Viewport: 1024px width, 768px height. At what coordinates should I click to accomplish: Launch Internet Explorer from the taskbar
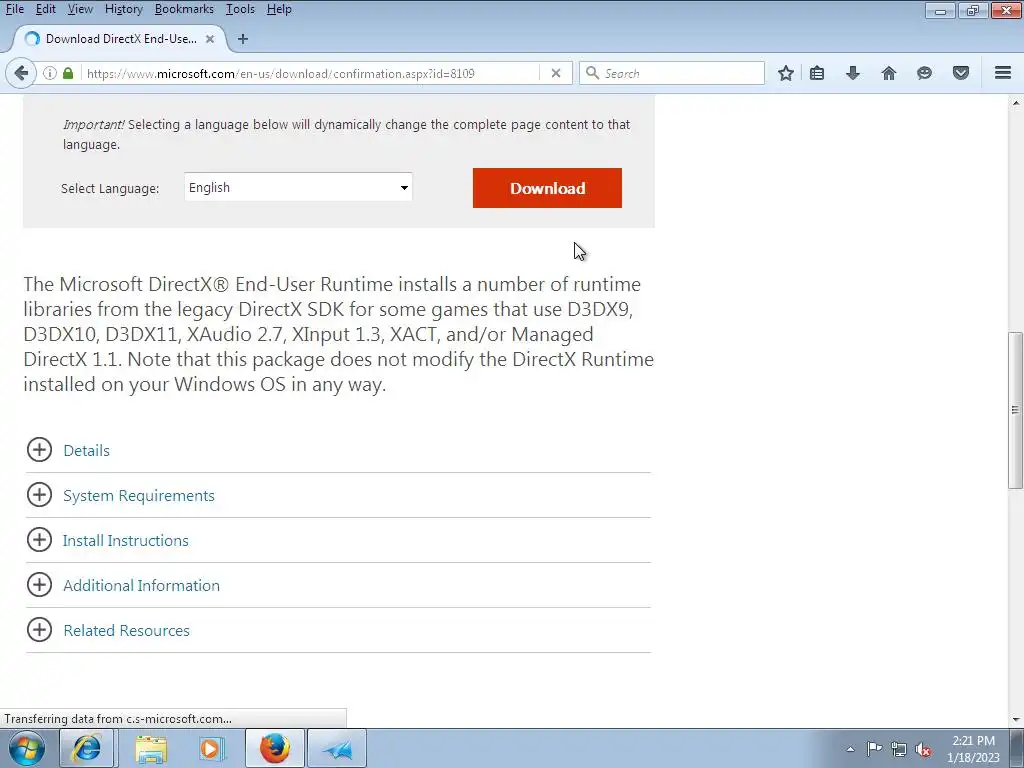[x=87, y=748]
